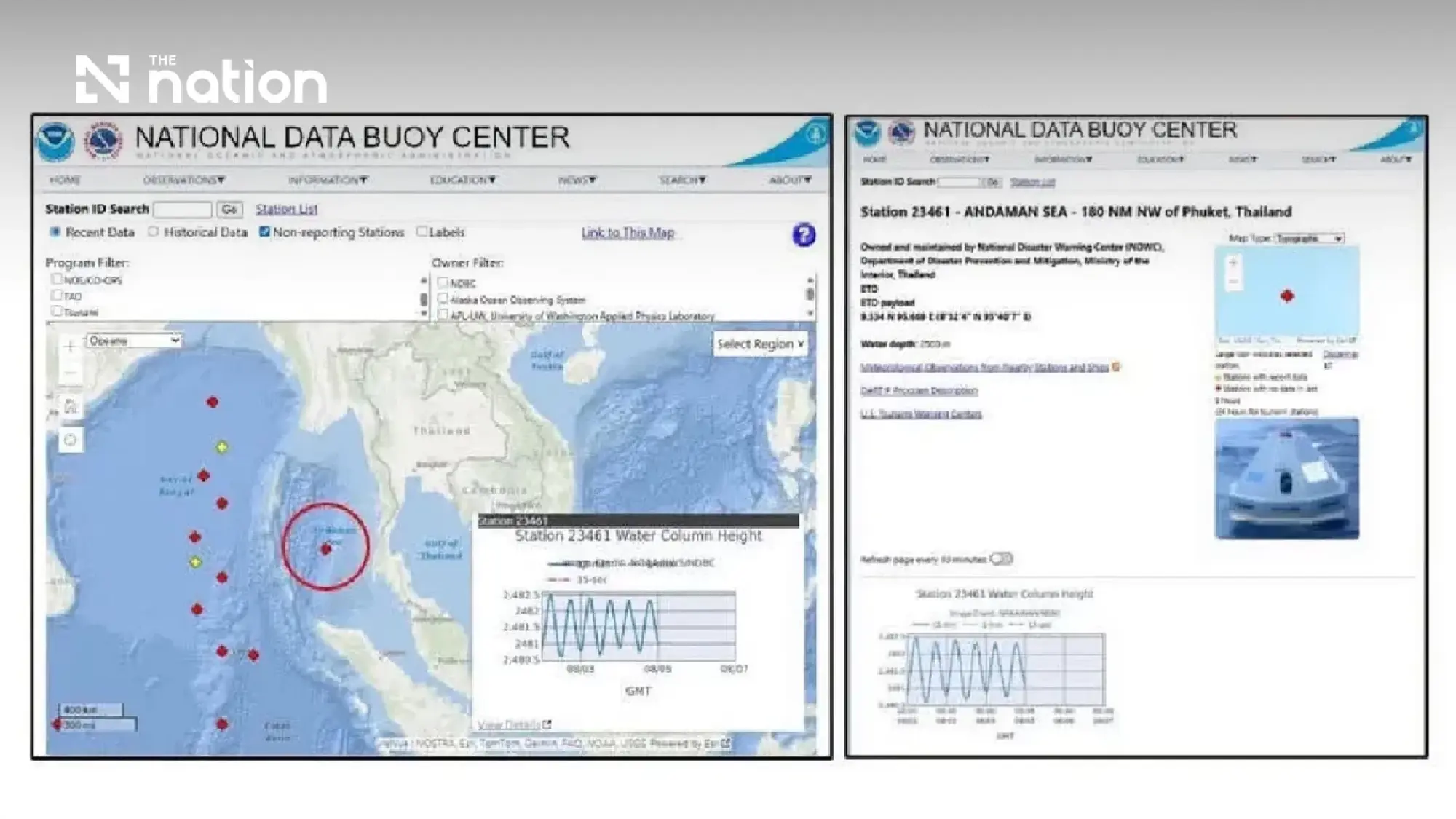This screenshot has height=819, width=1456.
Task: Click the Owner Filter list scrollbar thumb
Action: pyautogui.click(x=810, y=293)
